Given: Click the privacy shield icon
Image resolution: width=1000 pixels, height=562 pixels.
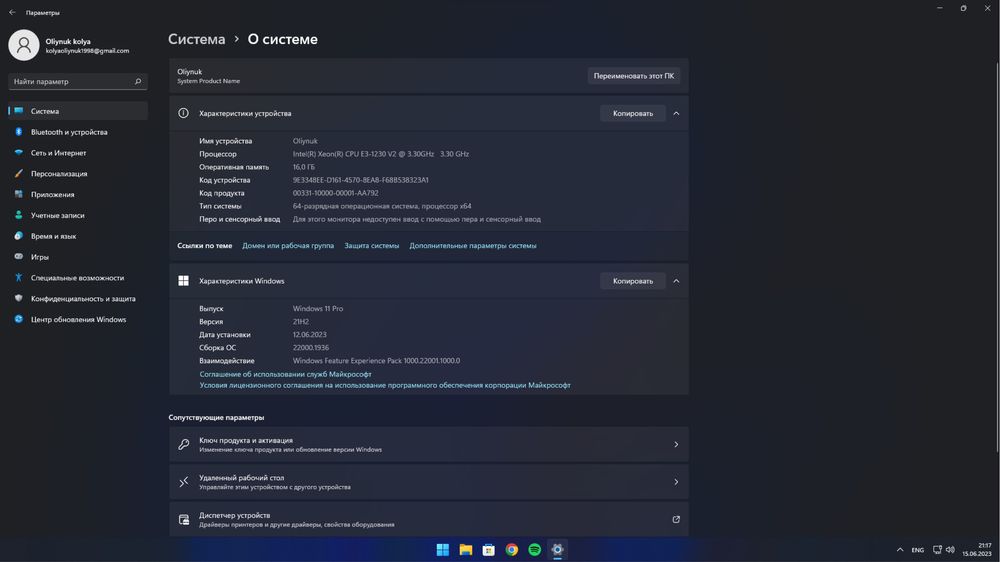Looking at the screenshot, I should 18,299.
